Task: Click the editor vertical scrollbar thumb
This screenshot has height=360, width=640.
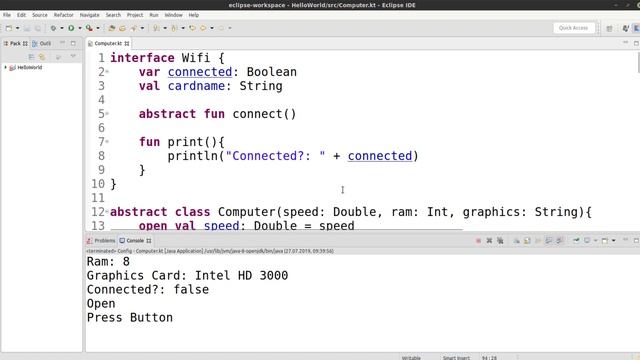Action: [x=638, y=62]
